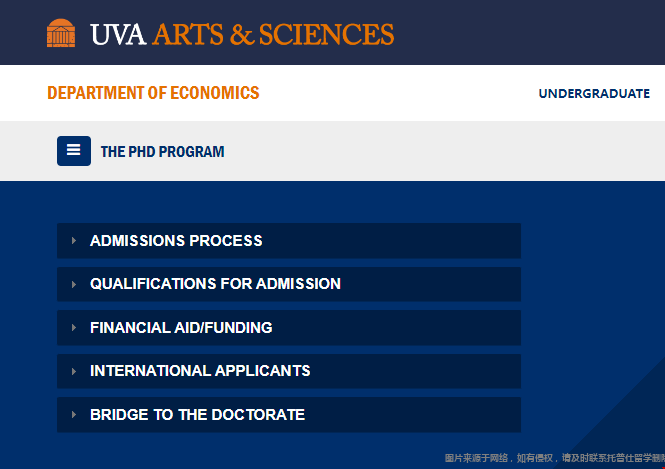Expand the Bridge to the Doctorate arrow
The width and height of the screenshot is (665, 469).
[x=74, y=415]
